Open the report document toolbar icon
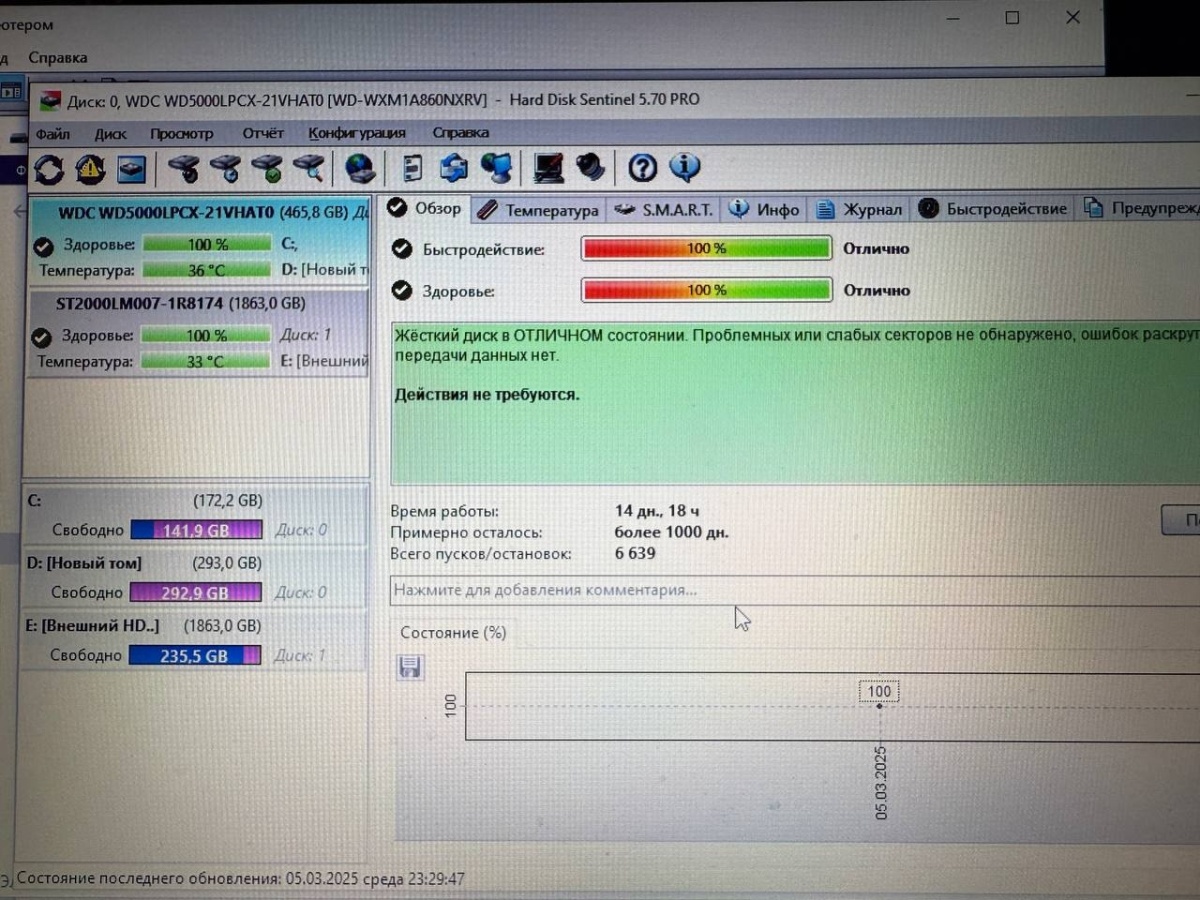Screen dimensions: 1200x900 [x=412, y=168]
